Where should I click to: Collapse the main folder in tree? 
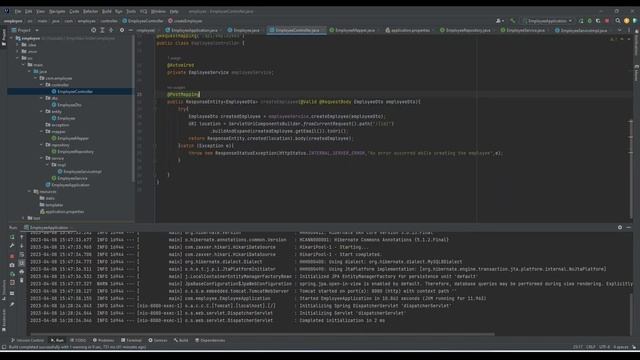point(24,65)
